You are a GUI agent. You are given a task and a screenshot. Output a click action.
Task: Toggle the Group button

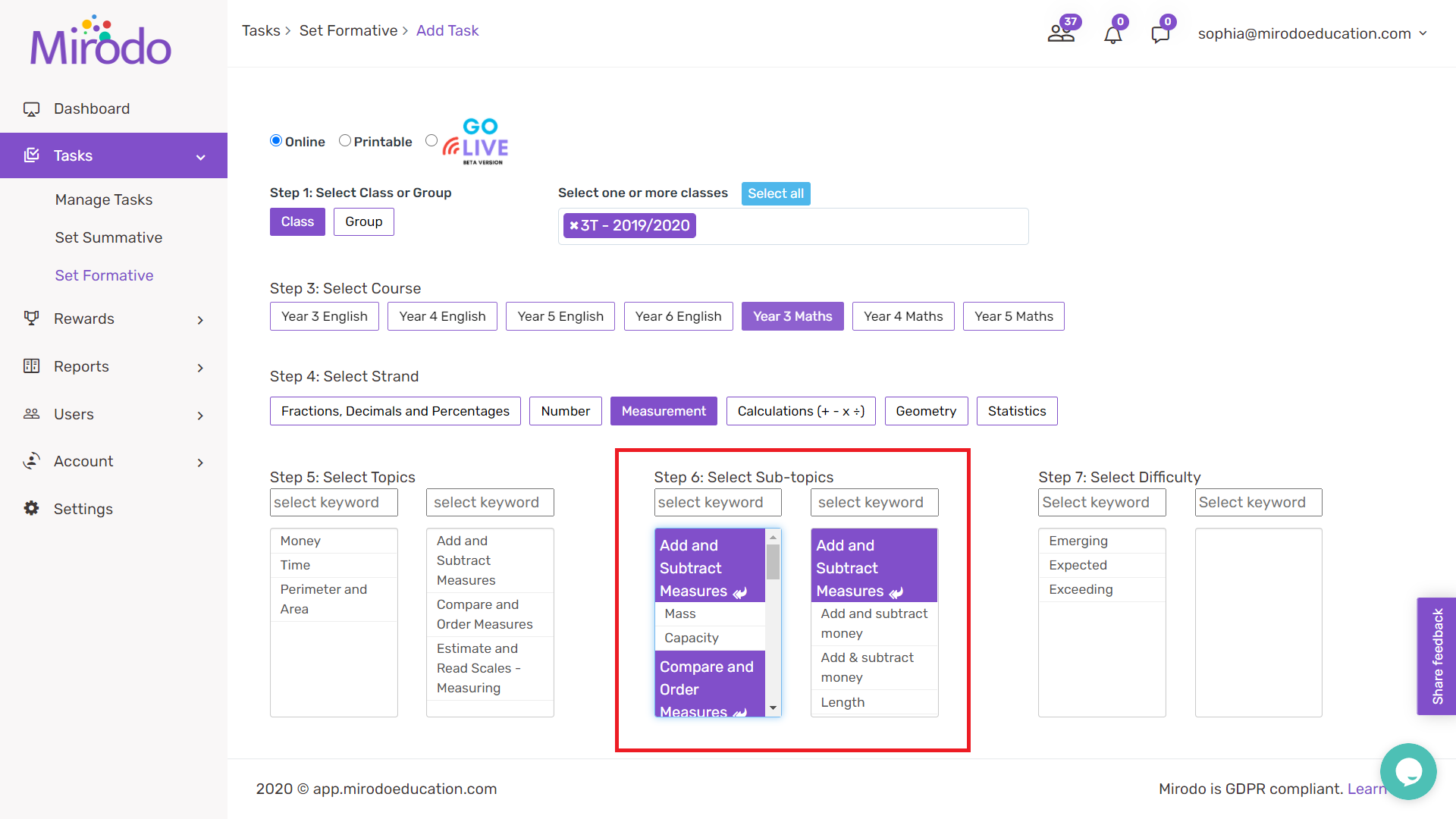[x=364, y=221]
